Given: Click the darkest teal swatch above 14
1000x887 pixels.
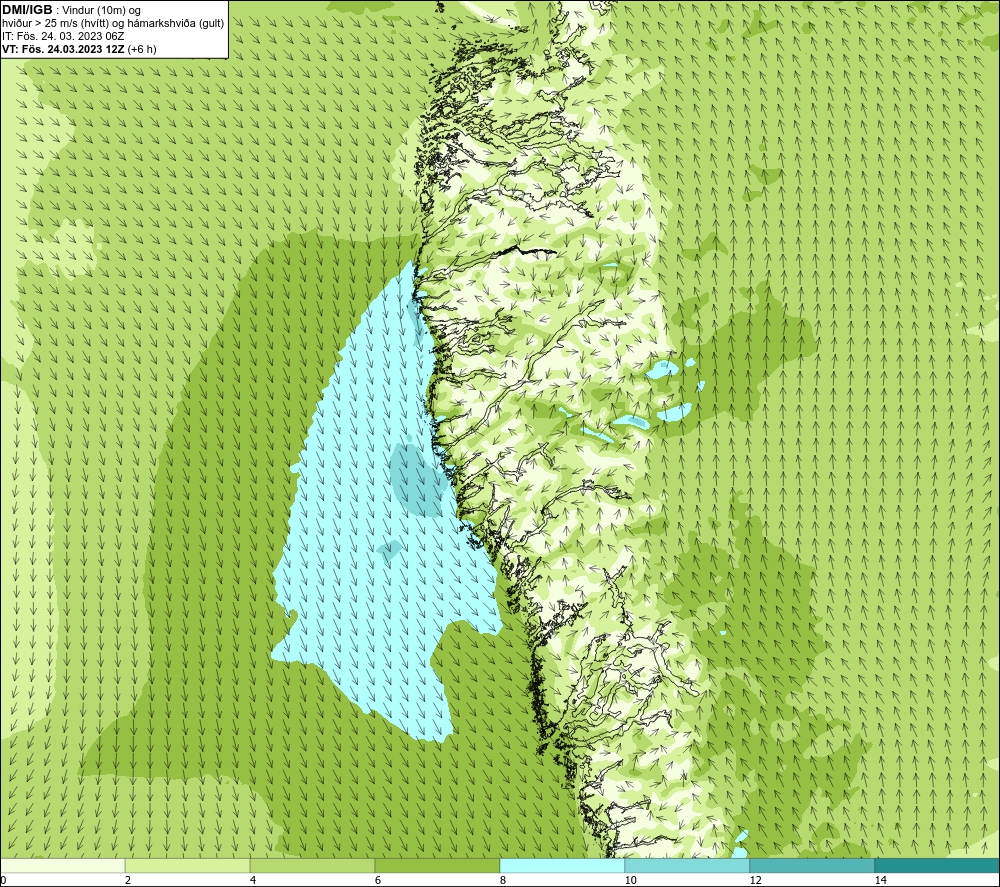Looking at the screenshot, I should 938,866.
